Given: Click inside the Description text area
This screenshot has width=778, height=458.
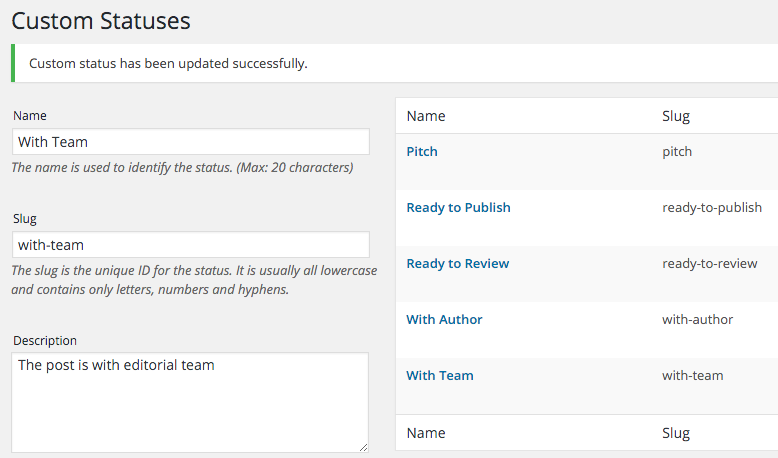Looking at the screenshot, I should click(x=190, y=402).
